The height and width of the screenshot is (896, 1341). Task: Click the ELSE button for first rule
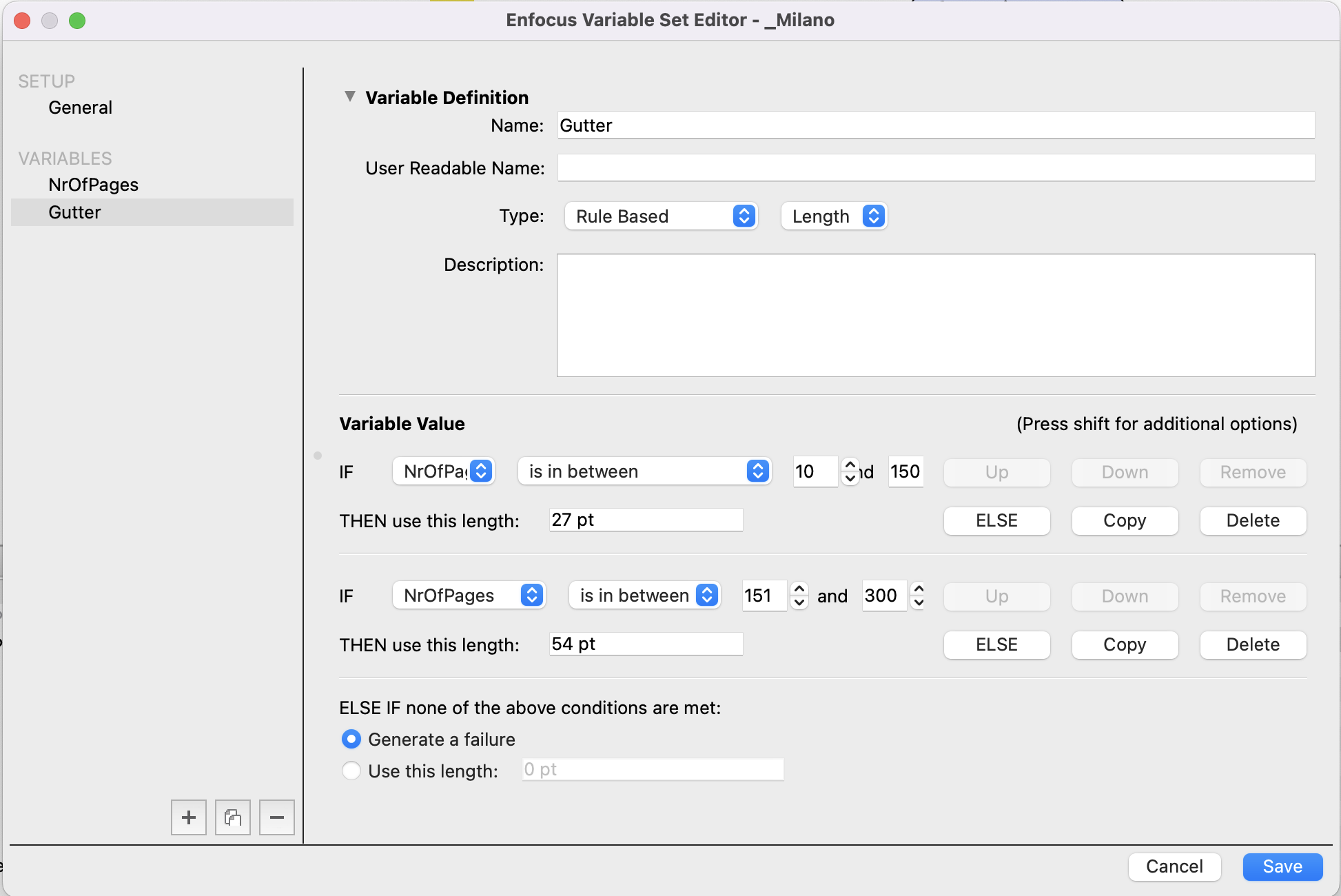tap(996, 519)
